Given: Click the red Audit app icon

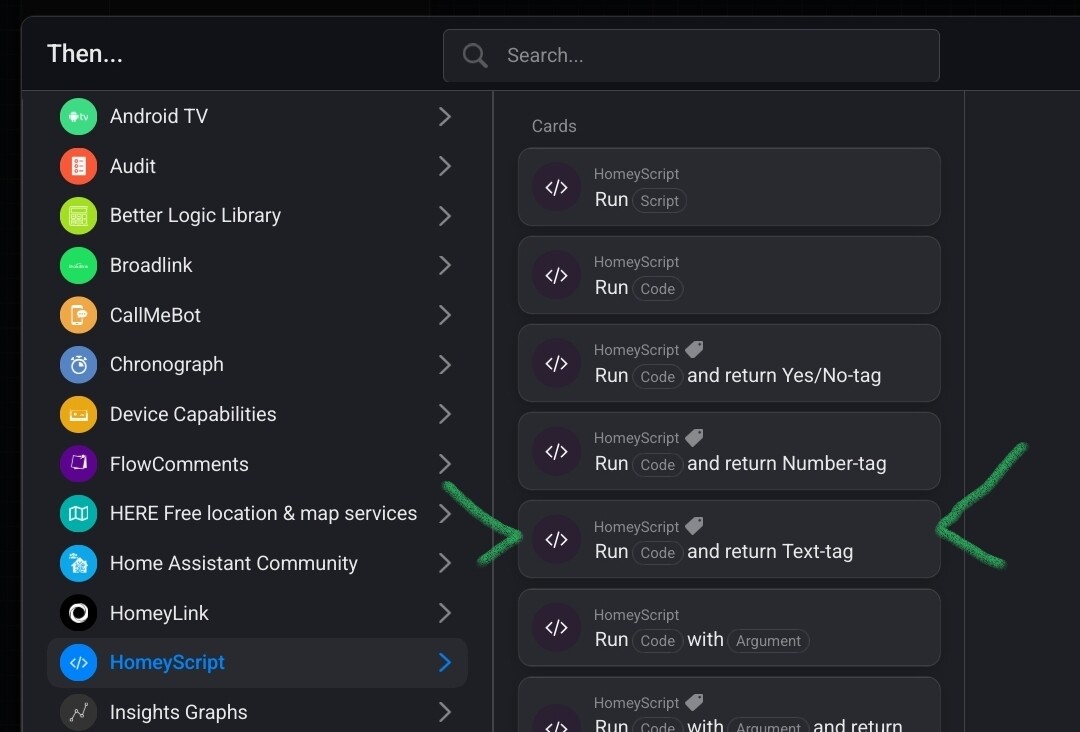Looking at the screenshot, I should tap(78, 166).
